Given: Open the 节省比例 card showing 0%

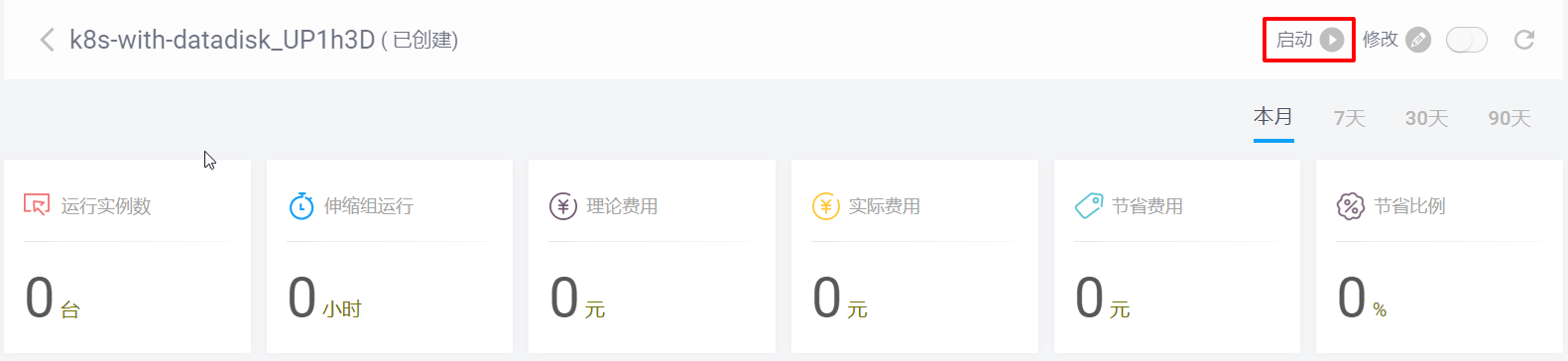Looking at the screenshot, I should click(1439, 256).
